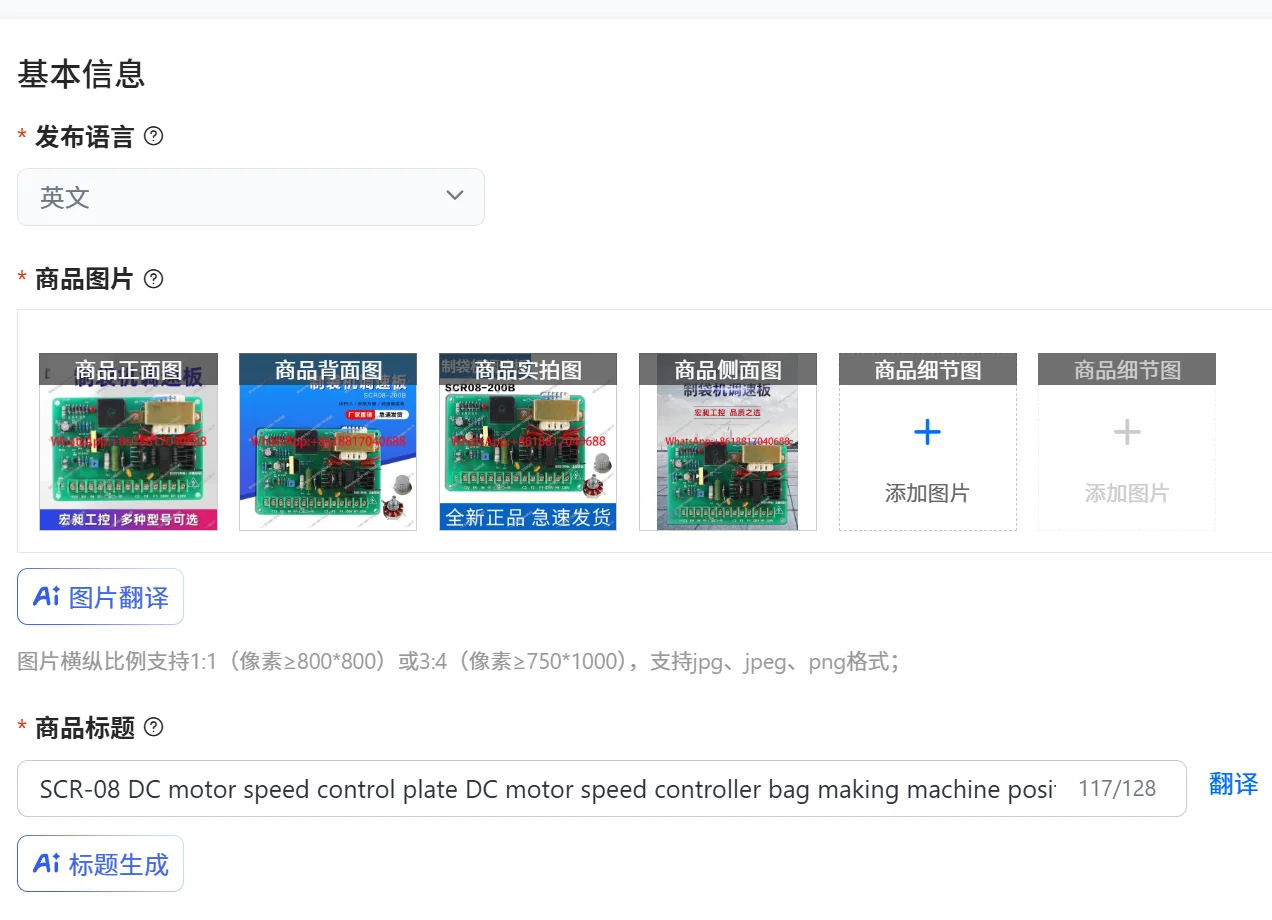Open the 发布语言 help tooltip icon
1272x920 pixels.
point(153,136)
